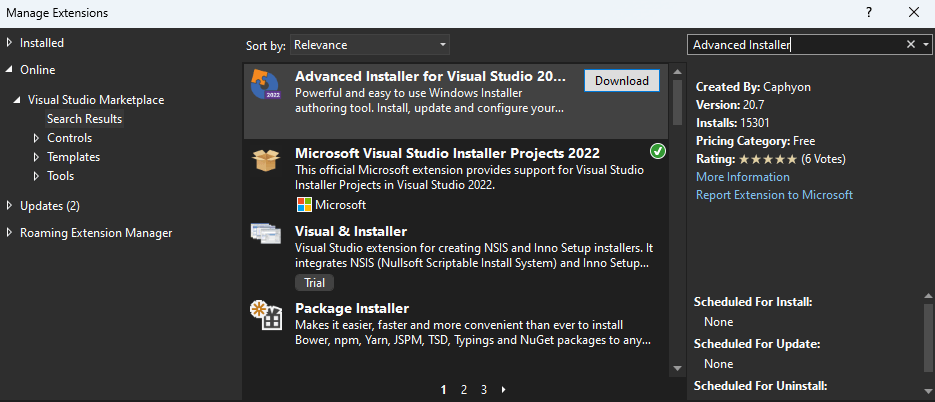The image size is (935, 402).
Task: Click the Created By: Caphyon text
Action: 753,87
